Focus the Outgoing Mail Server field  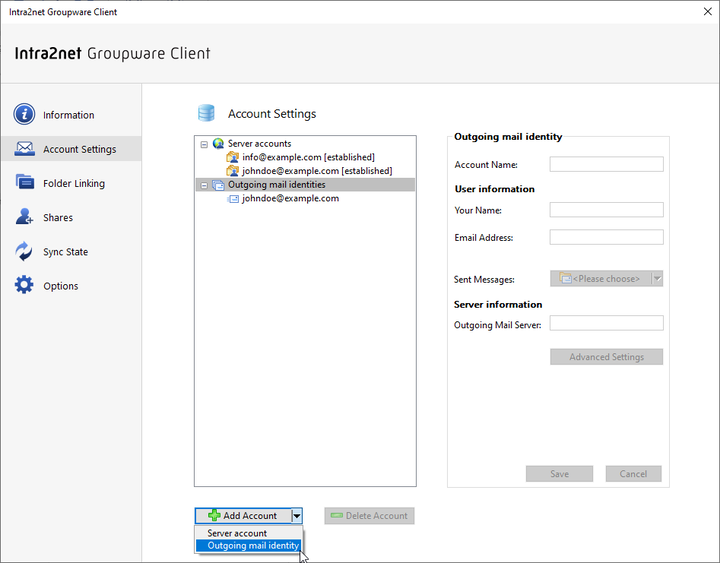(x=606, y=323)
